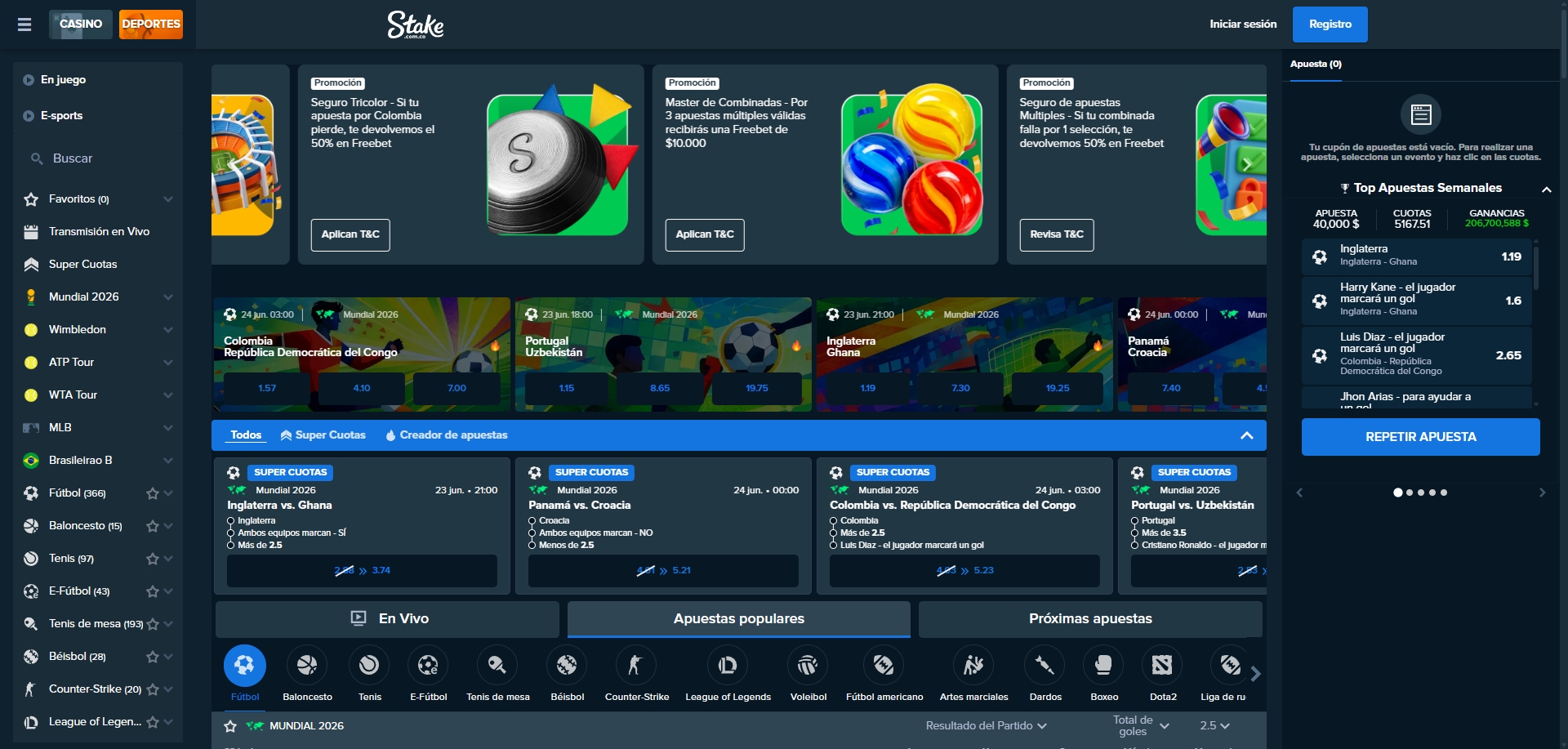Image resolution: width=1568 pixels, height=749 pixels.
Task: Expand the Wimbledon sidebar section
Action: click(x=168, y=330)
